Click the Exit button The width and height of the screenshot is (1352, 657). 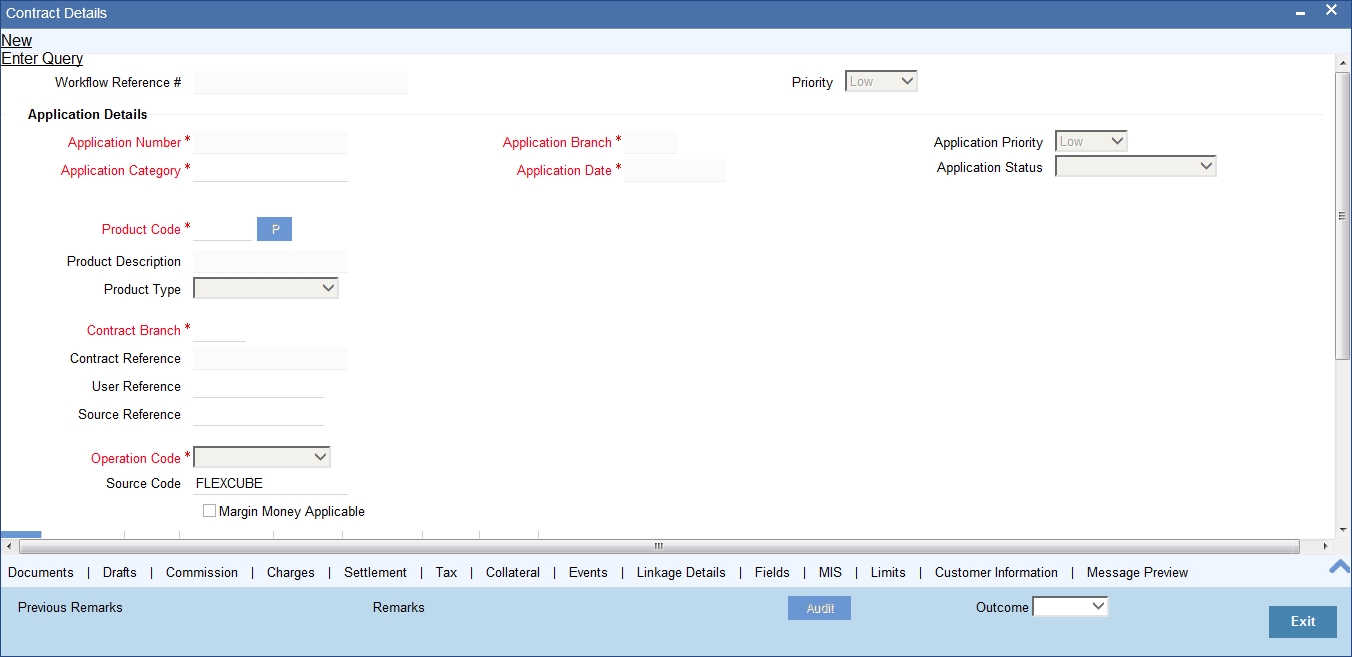[1303, 622]
